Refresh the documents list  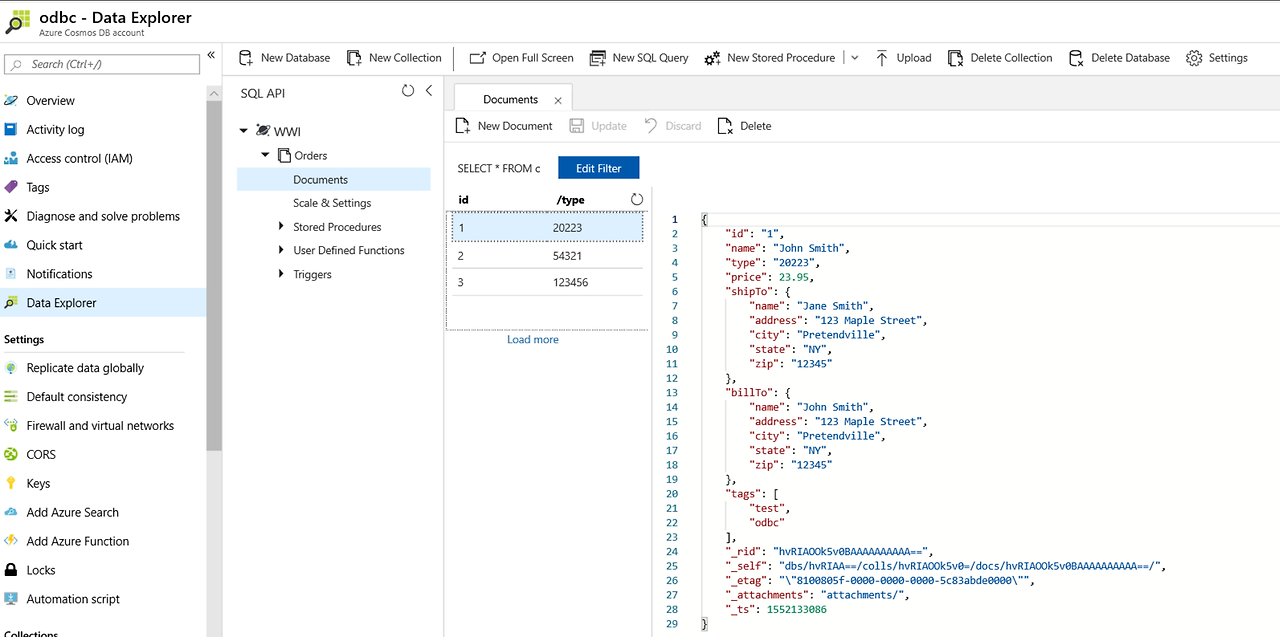point(637,200)
